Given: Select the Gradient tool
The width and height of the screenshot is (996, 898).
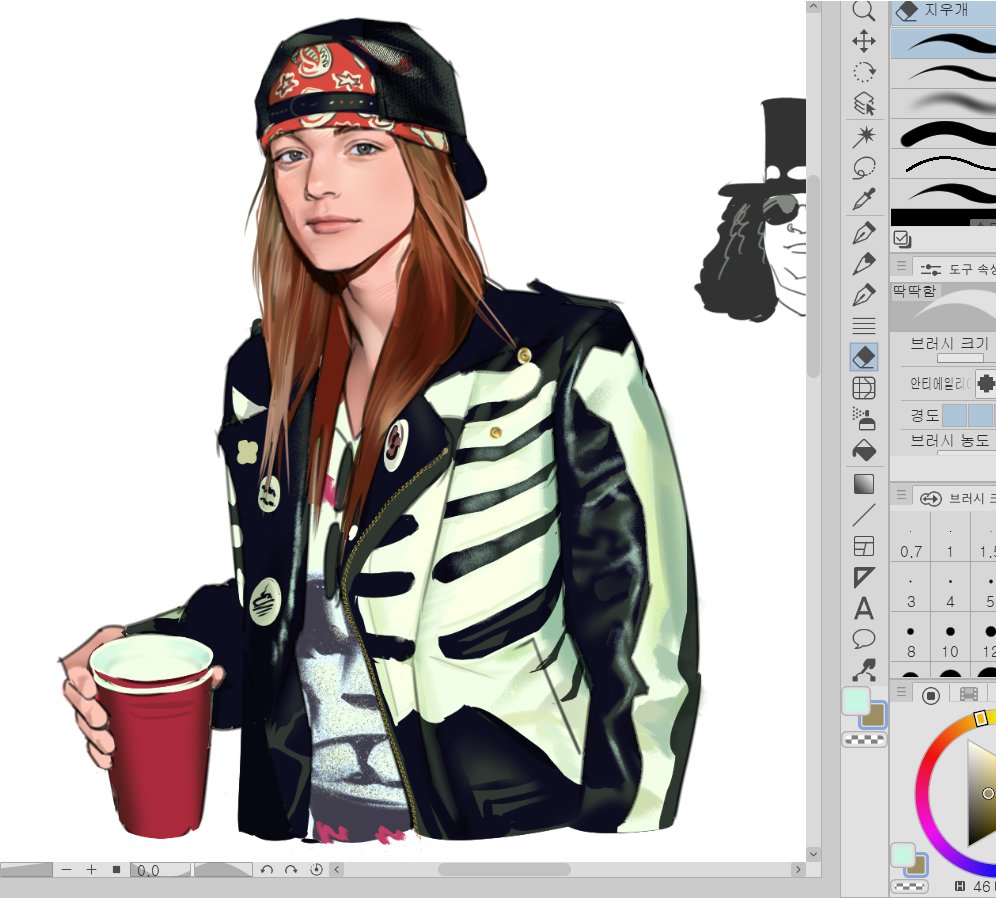Looking at the screenshot, I should coord(864,484).
